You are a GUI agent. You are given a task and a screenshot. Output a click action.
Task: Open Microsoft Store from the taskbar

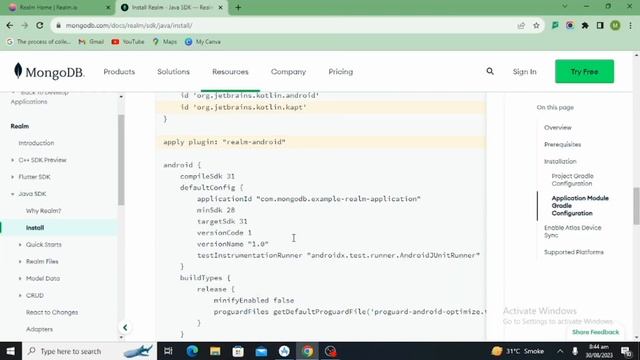238,351
